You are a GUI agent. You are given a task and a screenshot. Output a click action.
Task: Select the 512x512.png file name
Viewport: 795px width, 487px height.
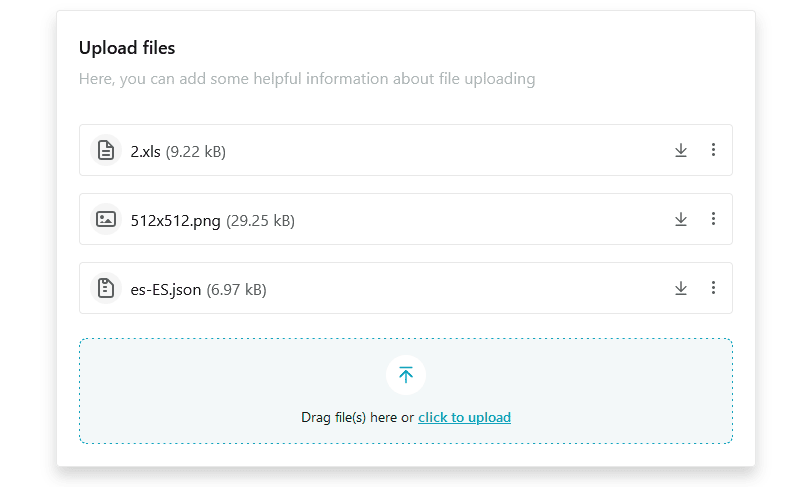click(175, 221)
